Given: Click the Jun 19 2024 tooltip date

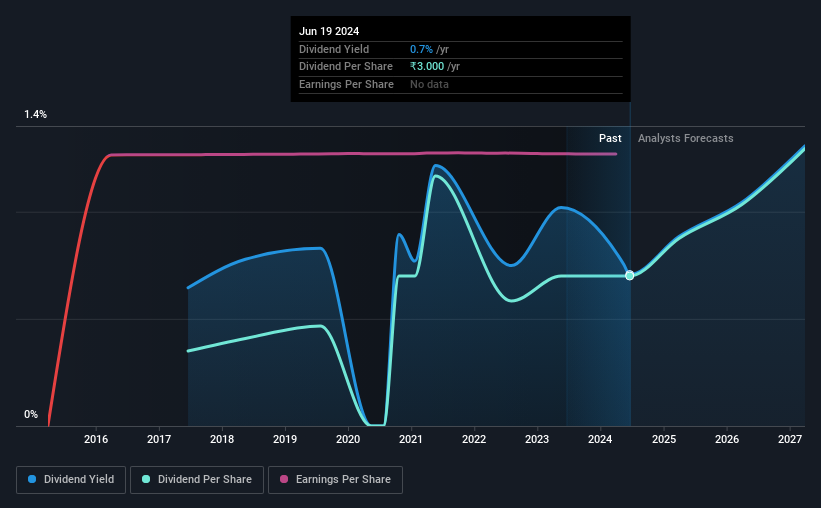Looking at the screenshot, I should (x=329, y=31).
